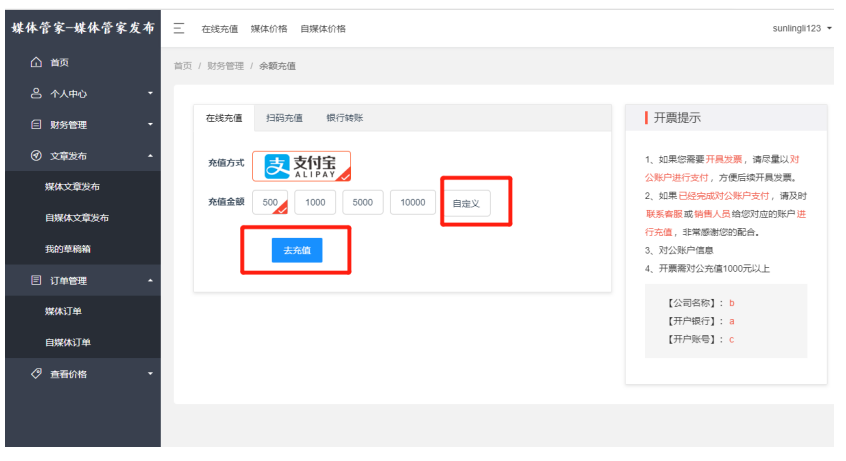This screenshot has height=461, width=846.
Task: Expand the 个人中心 sidebar arrow
Action: [x=150, y=94]
